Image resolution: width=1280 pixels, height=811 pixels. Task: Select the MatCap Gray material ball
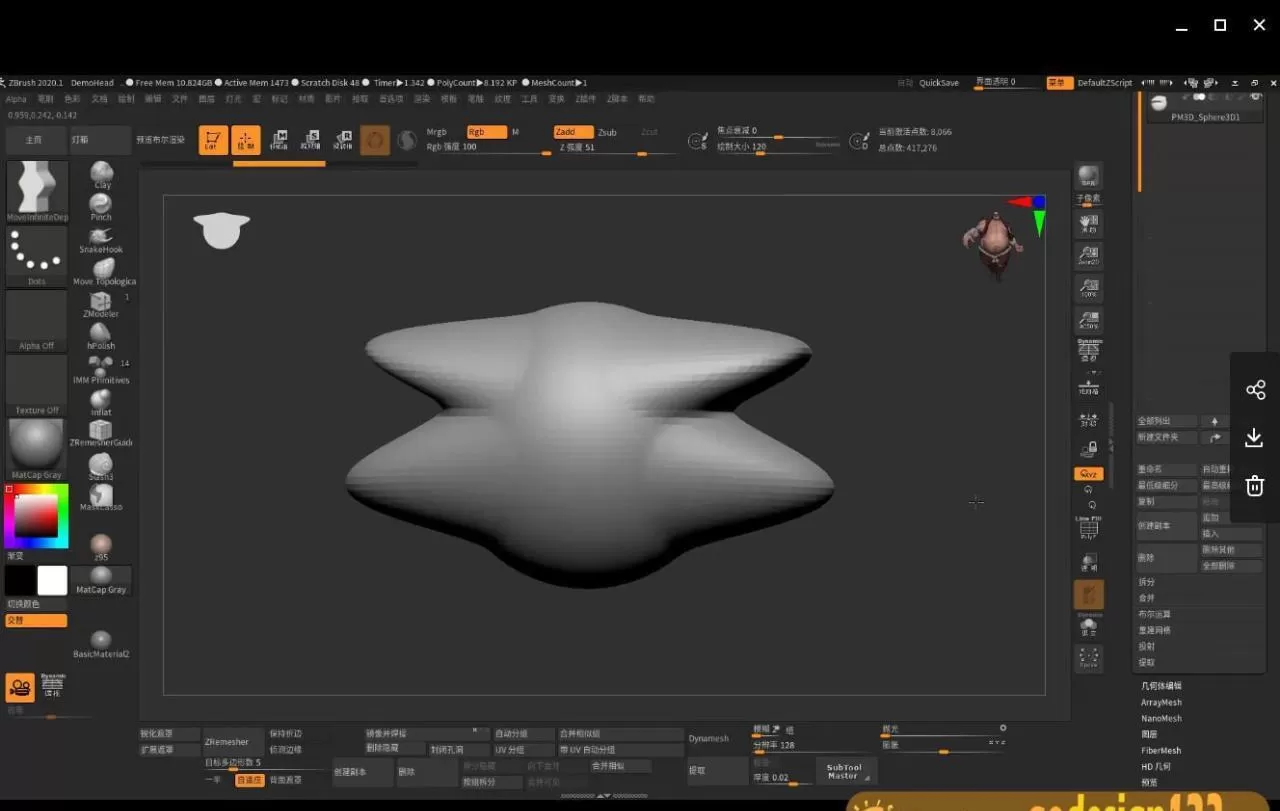point(101,575)
